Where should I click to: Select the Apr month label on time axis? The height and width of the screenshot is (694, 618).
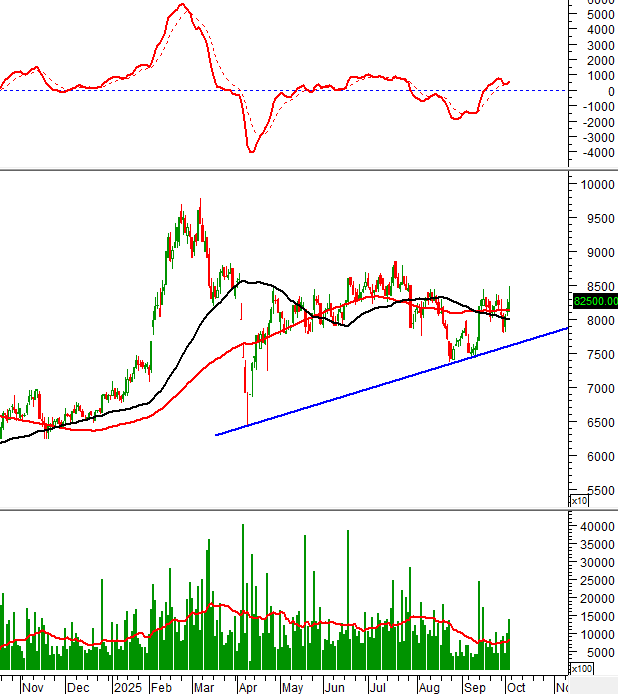coord(247,687)
